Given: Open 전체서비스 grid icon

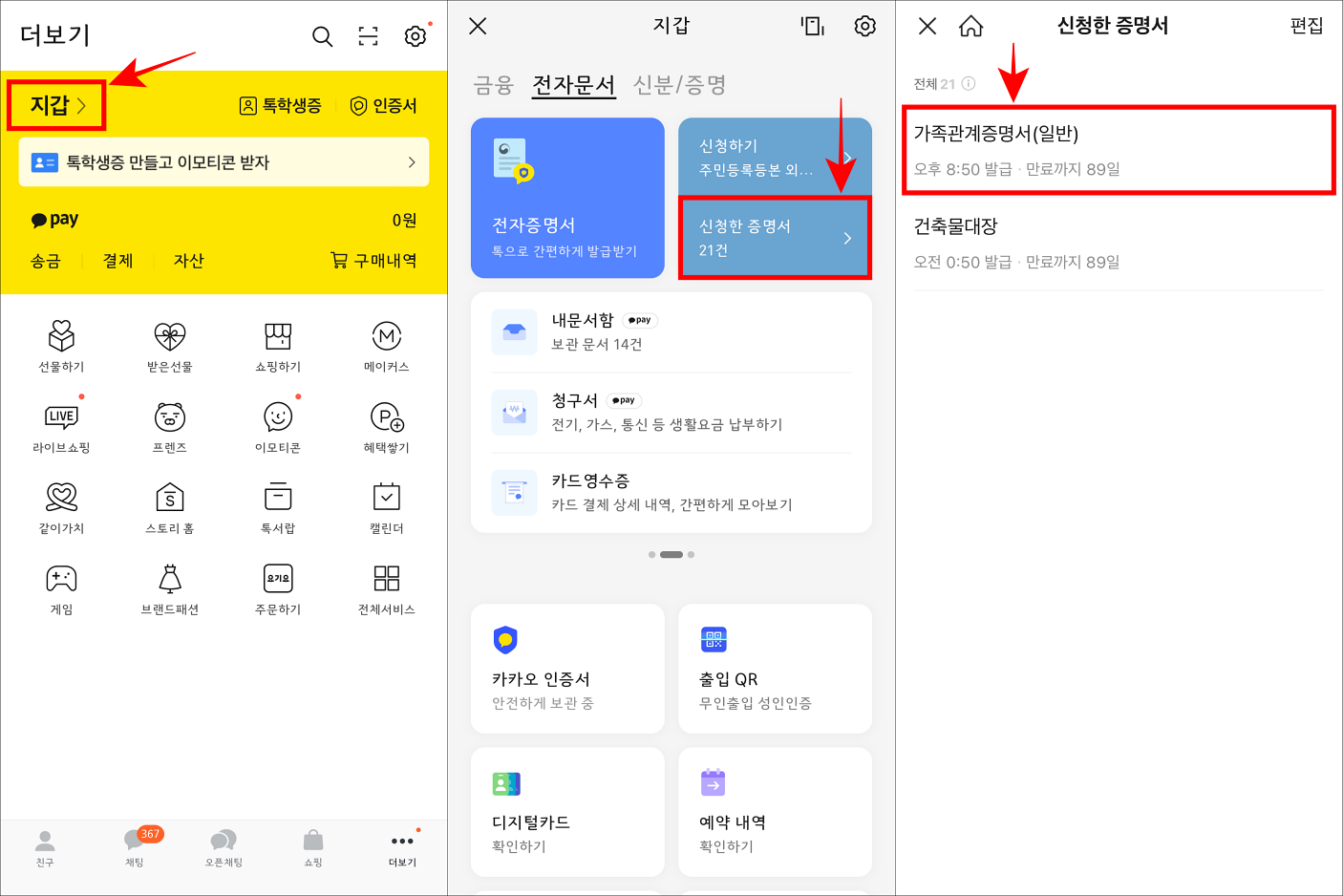Looking at the screenshot, I should (386, 588).
